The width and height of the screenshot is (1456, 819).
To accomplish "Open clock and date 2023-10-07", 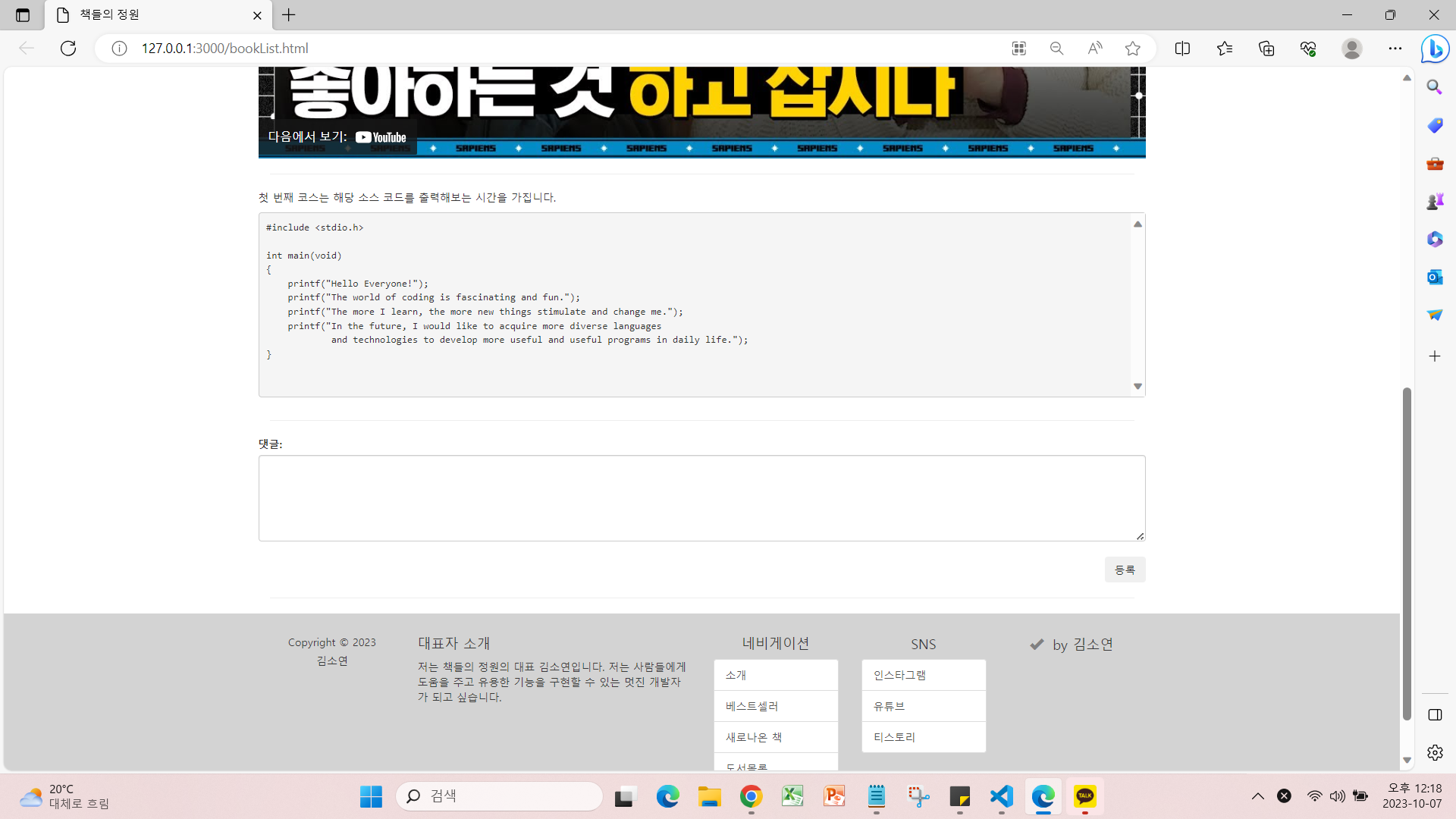I will point(1412,796).
